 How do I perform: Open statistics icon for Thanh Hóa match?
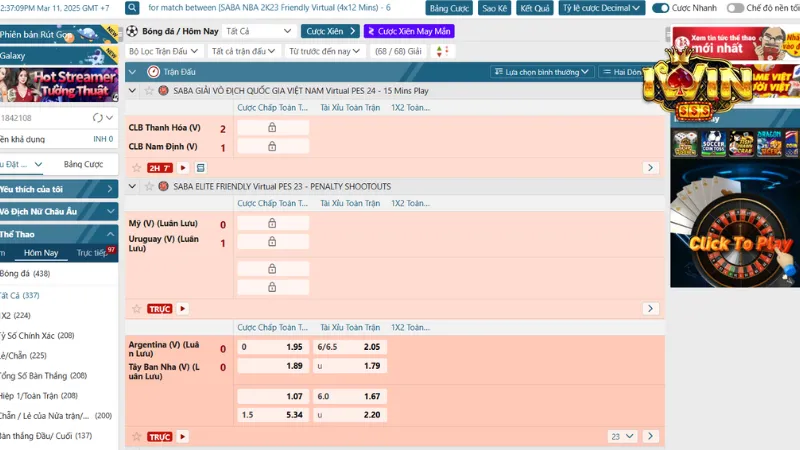point(201,168)
